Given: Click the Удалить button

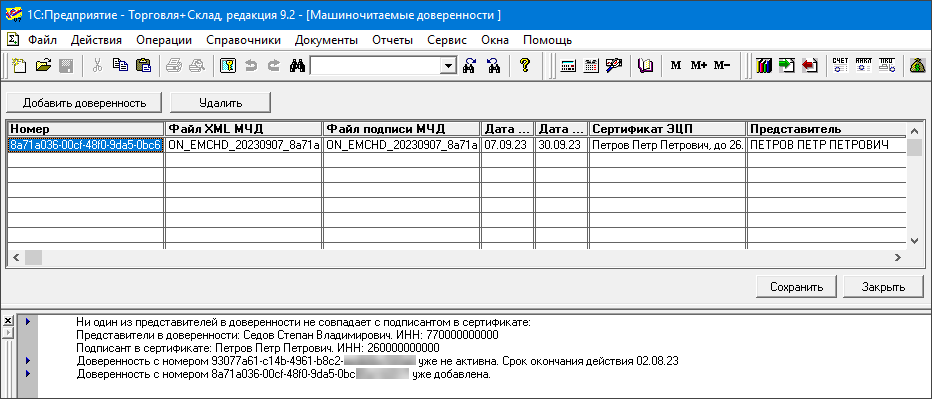Looking at the screenshot, I should (x=221, y=103).
